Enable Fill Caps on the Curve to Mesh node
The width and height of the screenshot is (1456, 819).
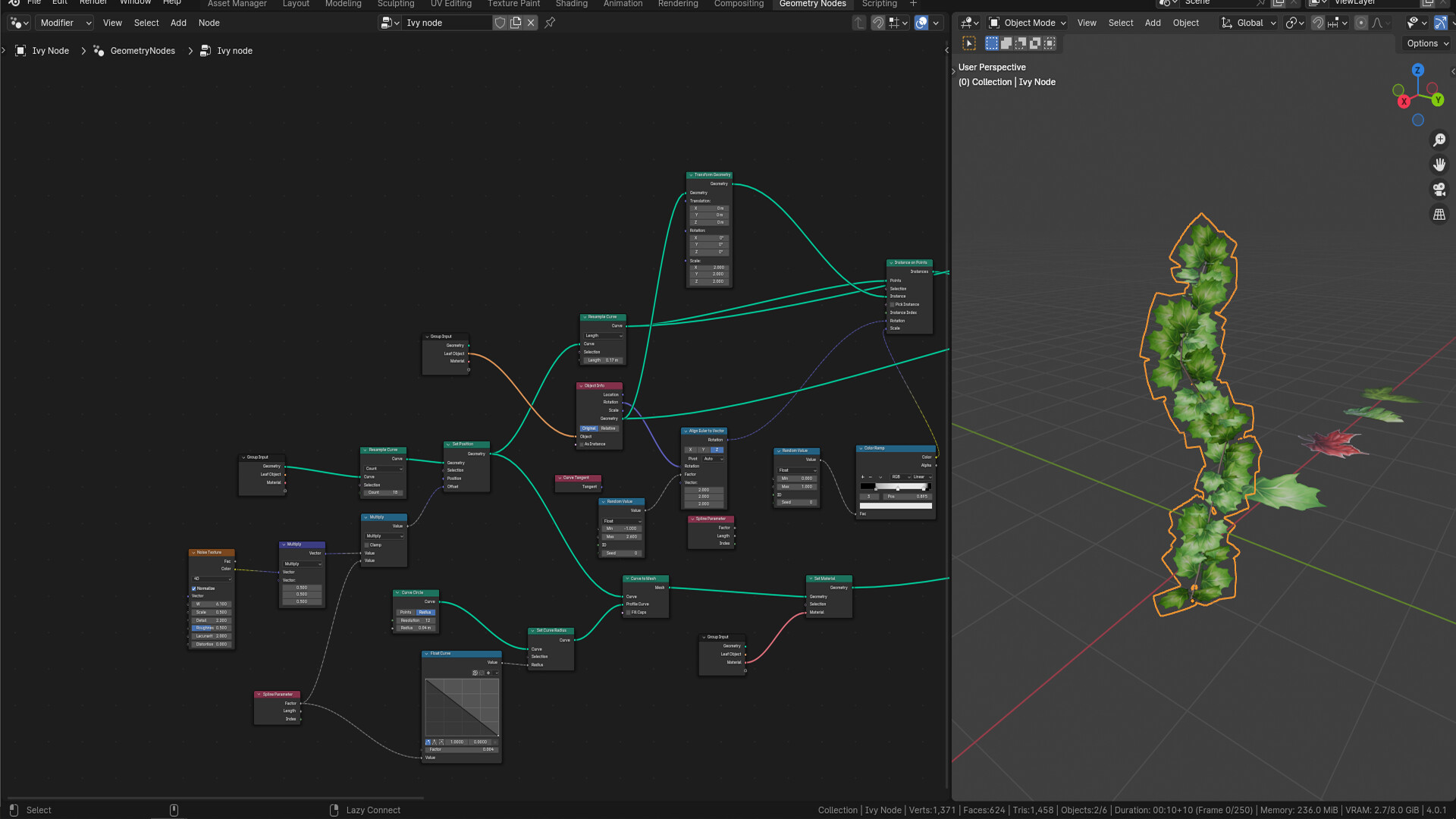coord(627,612)
